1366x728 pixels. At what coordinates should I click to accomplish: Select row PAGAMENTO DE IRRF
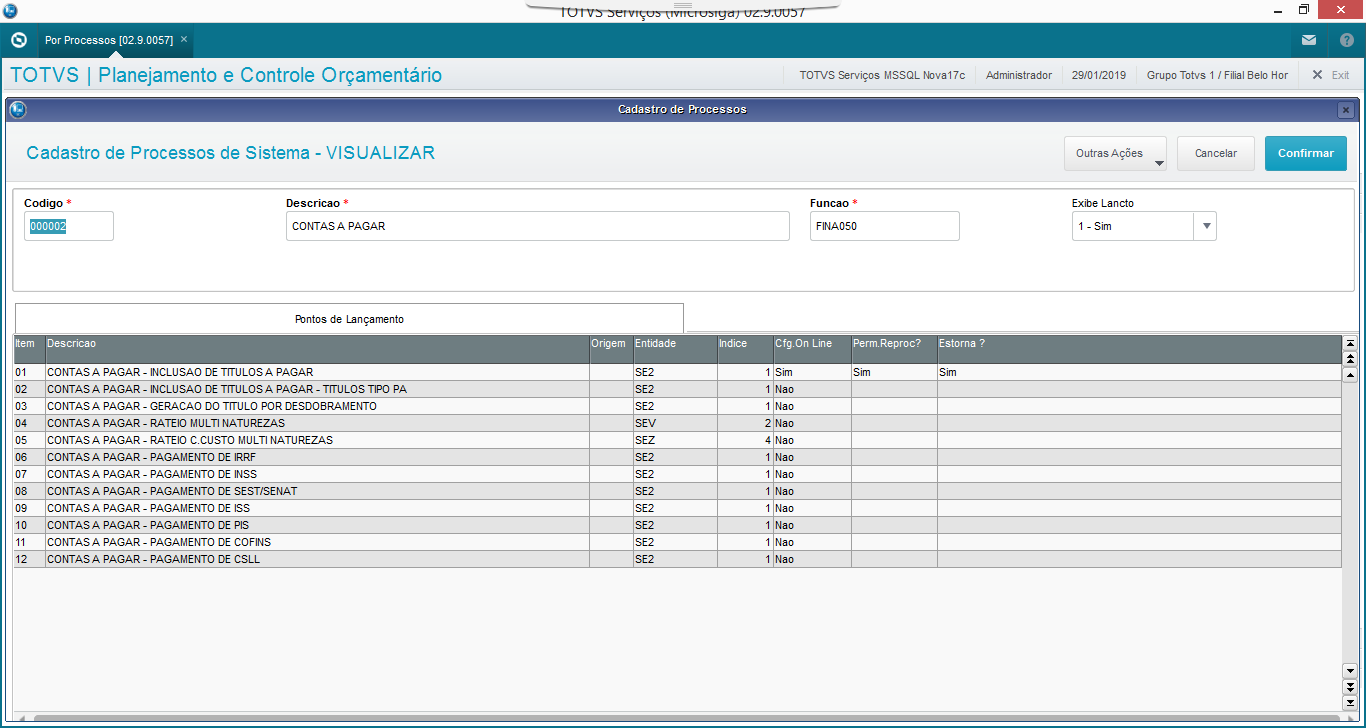click(x=677, y=457)
